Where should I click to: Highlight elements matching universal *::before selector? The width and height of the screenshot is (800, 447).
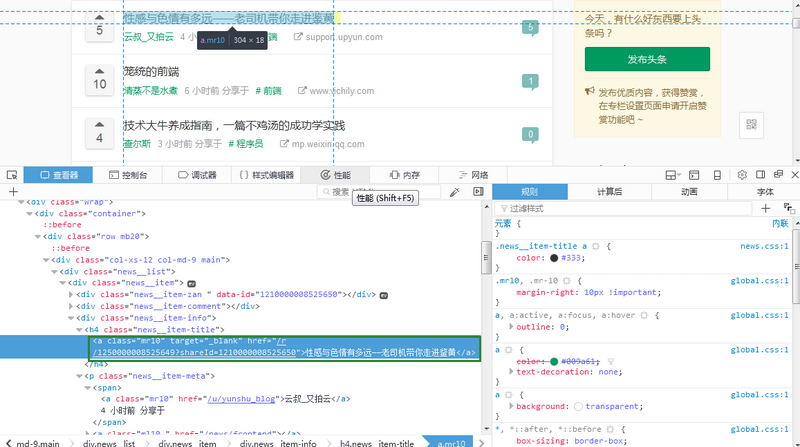[610, 429]
